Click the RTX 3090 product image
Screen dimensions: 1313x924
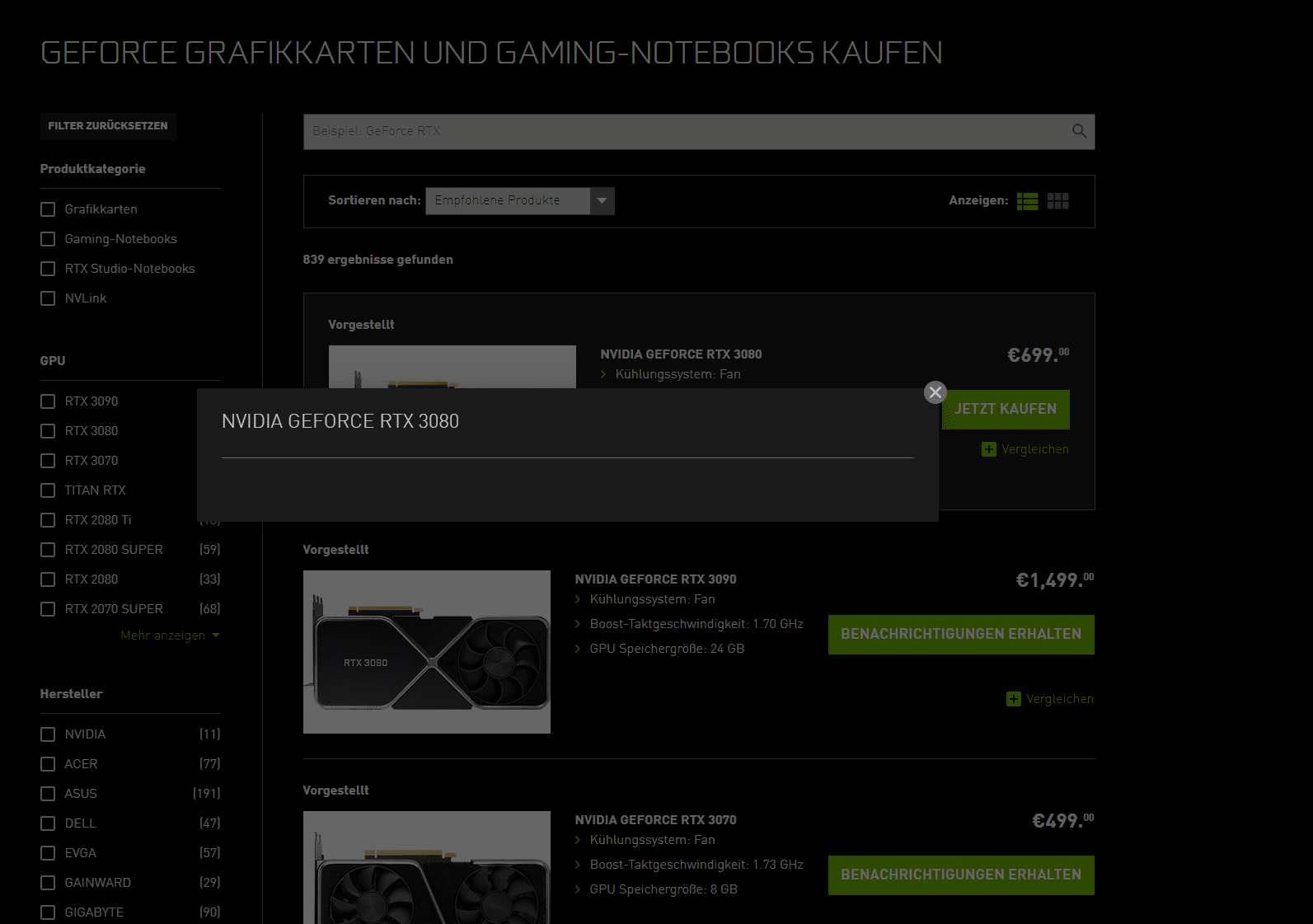(427, 652)
